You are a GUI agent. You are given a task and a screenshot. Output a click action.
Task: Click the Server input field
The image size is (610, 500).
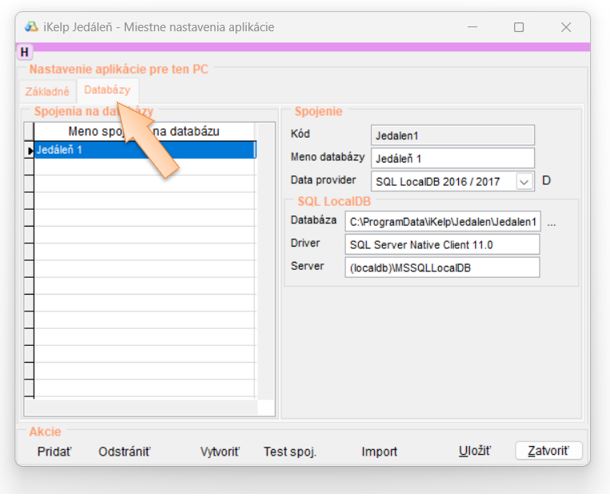[x=442, y=268]
